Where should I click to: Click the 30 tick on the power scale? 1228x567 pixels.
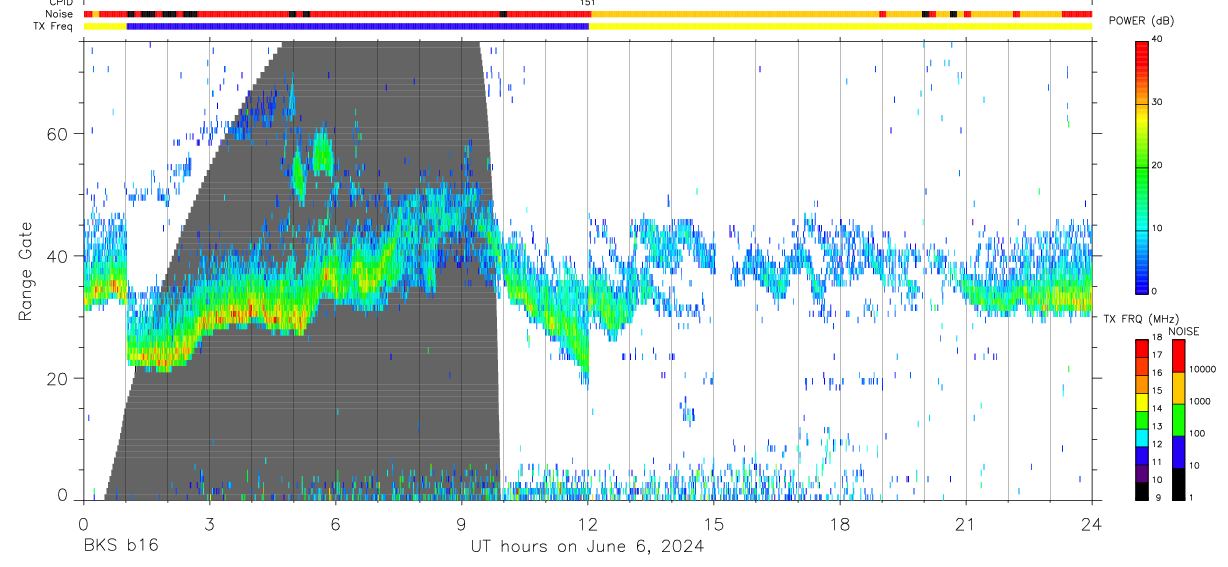pyautogui.click(x=1158, y=102)
